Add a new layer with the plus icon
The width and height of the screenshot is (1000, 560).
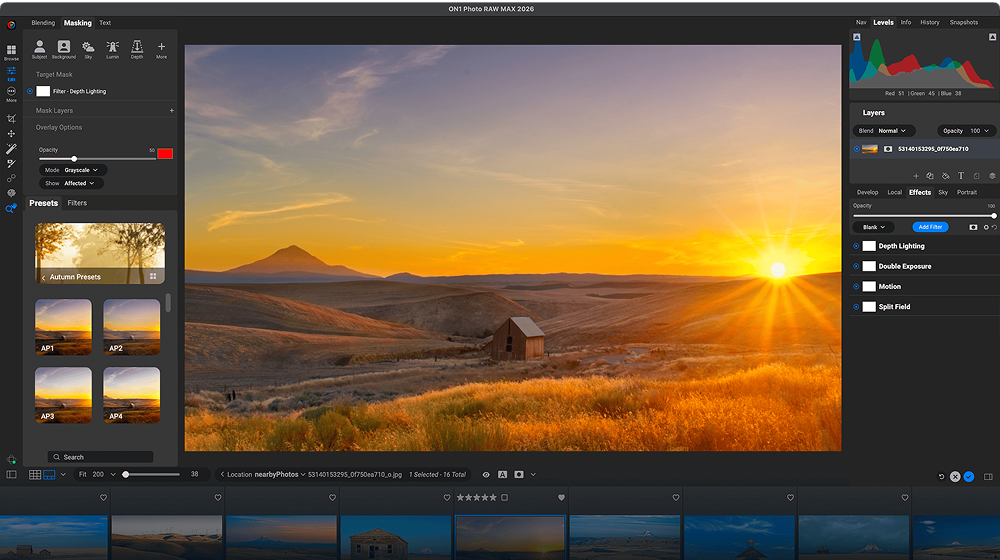click(915, 176)
